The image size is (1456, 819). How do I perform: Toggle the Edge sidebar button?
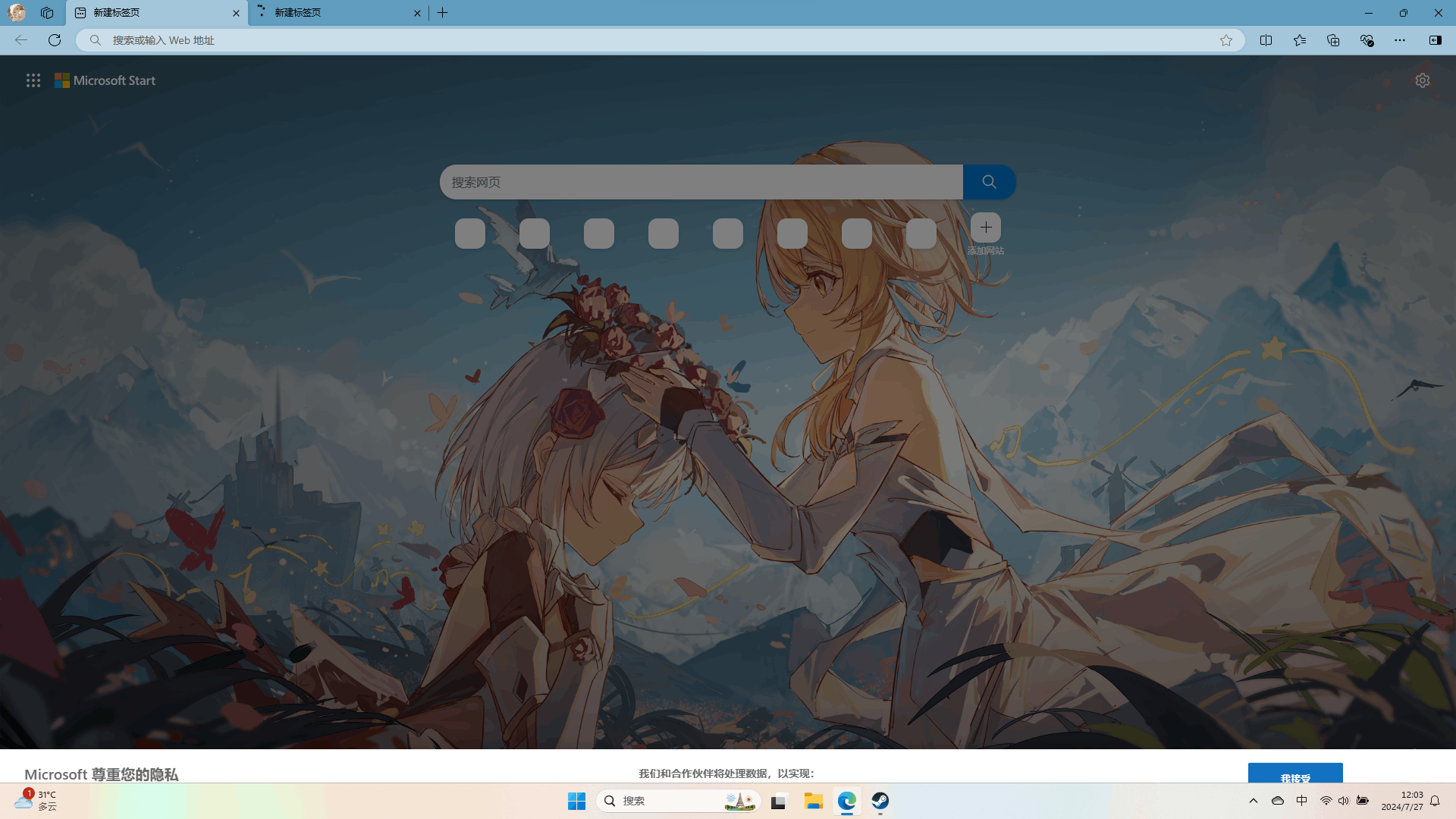pyautogui.click(x=1435, y=40)
